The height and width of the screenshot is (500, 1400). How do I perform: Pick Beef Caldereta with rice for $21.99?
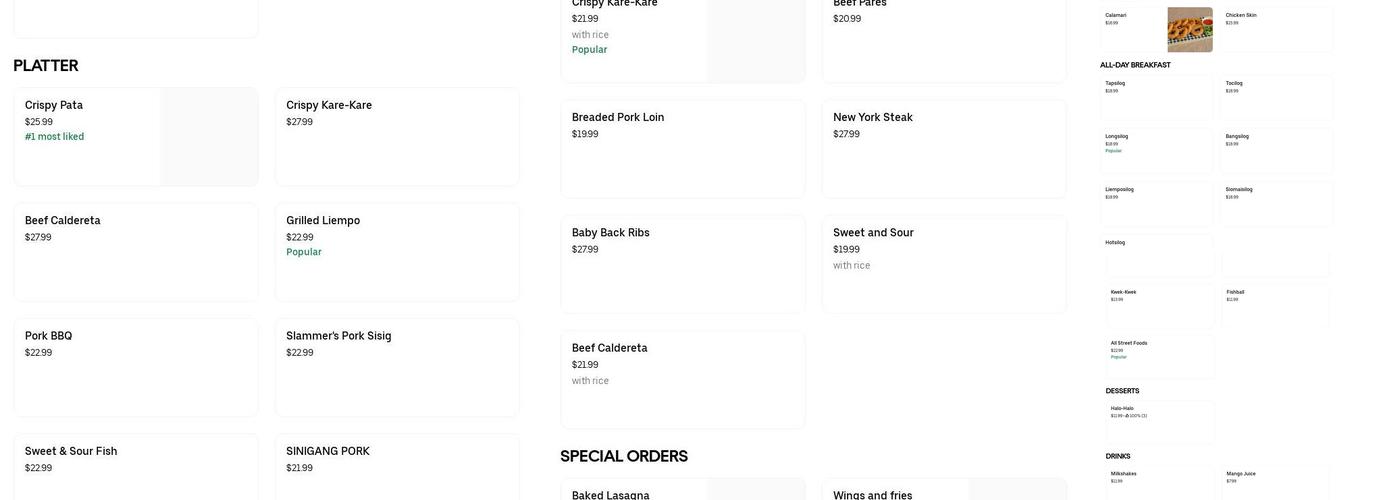683,379
